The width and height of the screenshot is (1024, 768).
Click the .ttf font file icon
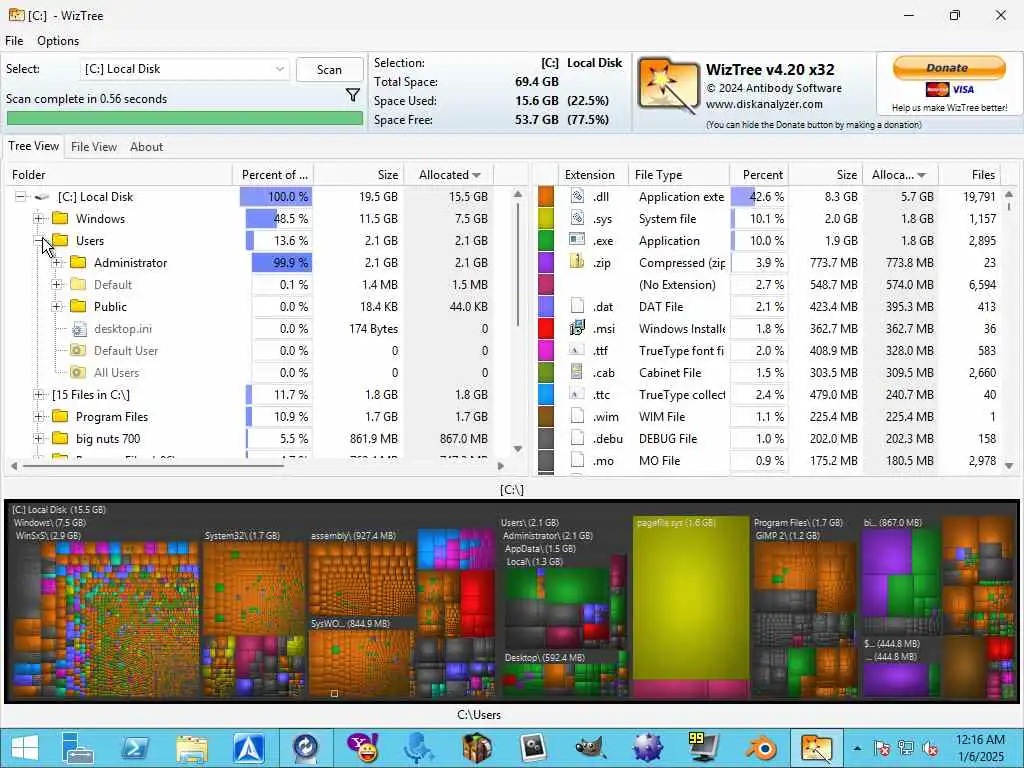click(577, 350)
